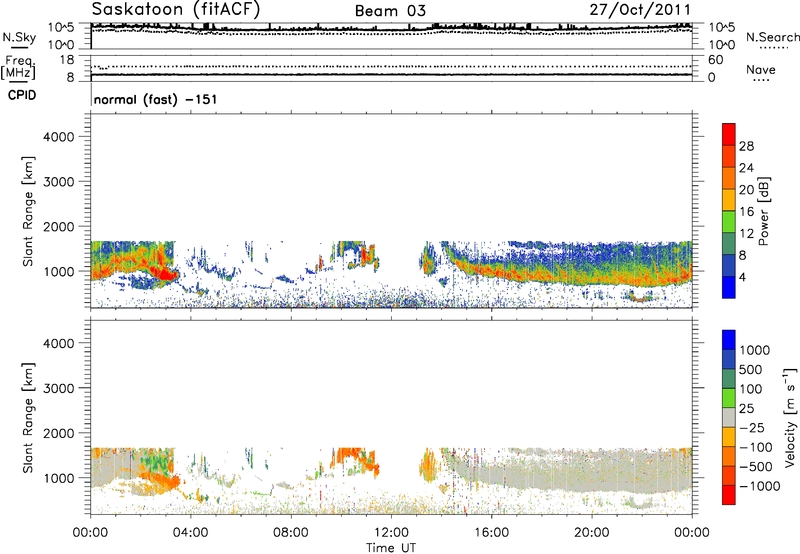
Task: Click the '28' label on Power colorbar
Action: click(746, 146)
